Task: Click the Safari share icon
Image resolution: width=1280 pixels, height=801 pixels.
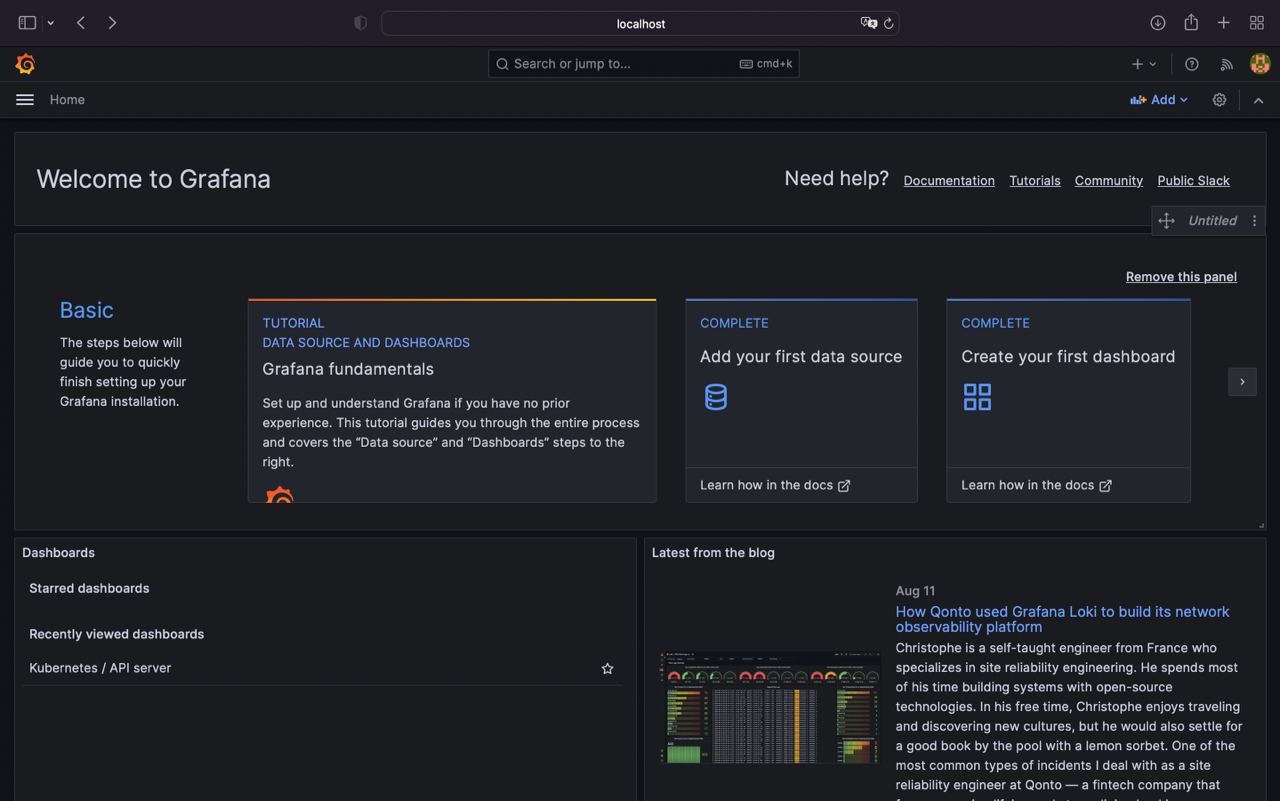Action: 1191,22
